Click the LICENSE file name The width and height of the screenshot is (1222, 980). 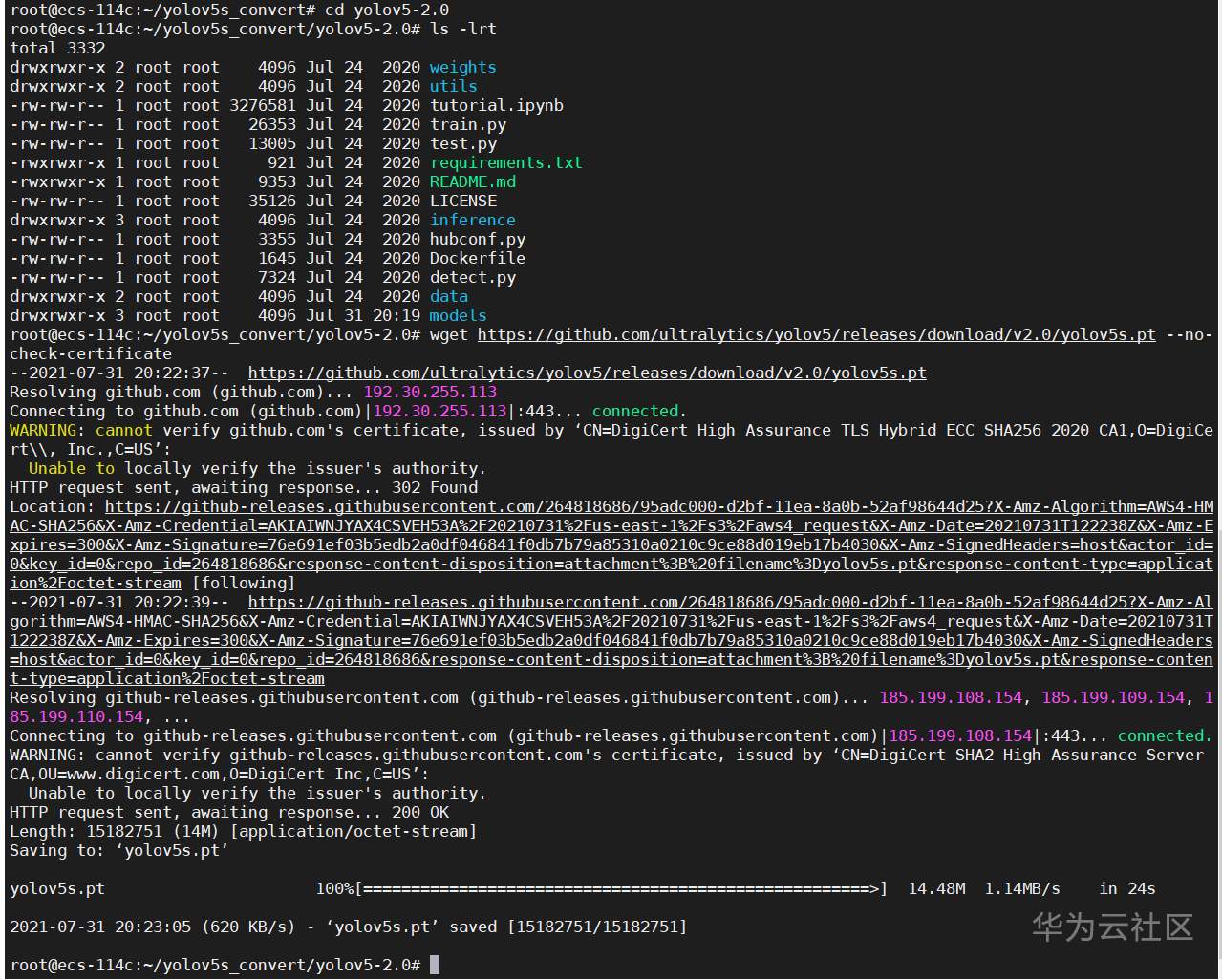click(462, 201)
